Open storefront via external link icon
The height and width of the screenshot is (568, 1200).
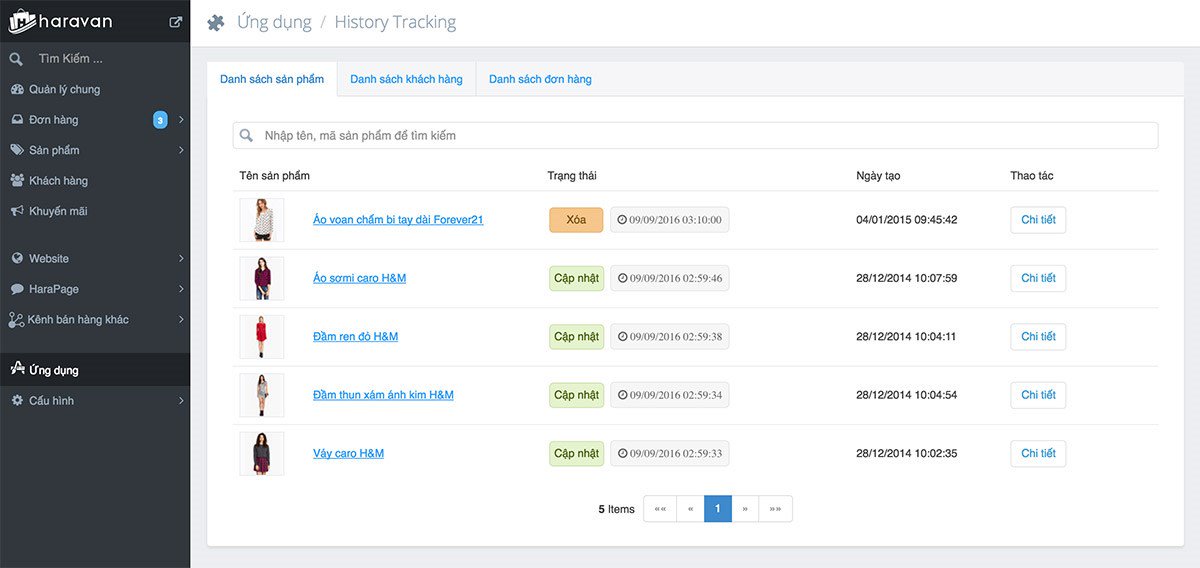[176, 21]
